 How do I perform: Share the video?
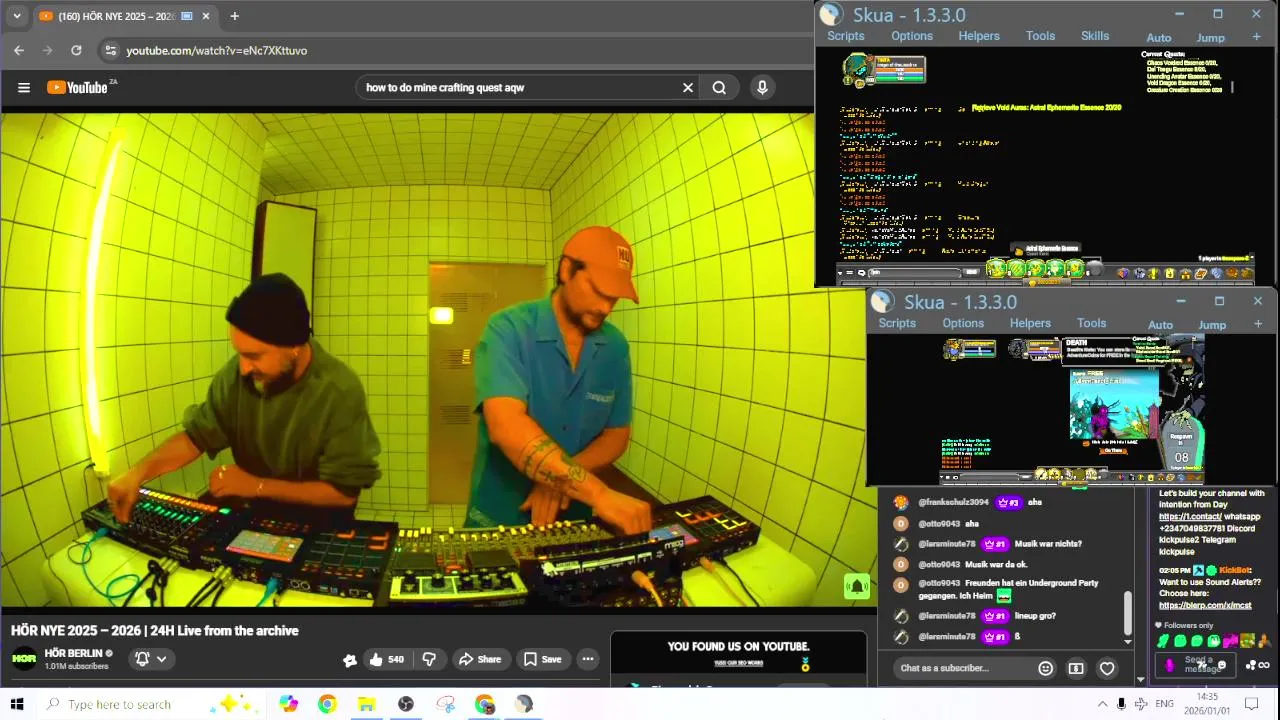click(x=479, y=659)
